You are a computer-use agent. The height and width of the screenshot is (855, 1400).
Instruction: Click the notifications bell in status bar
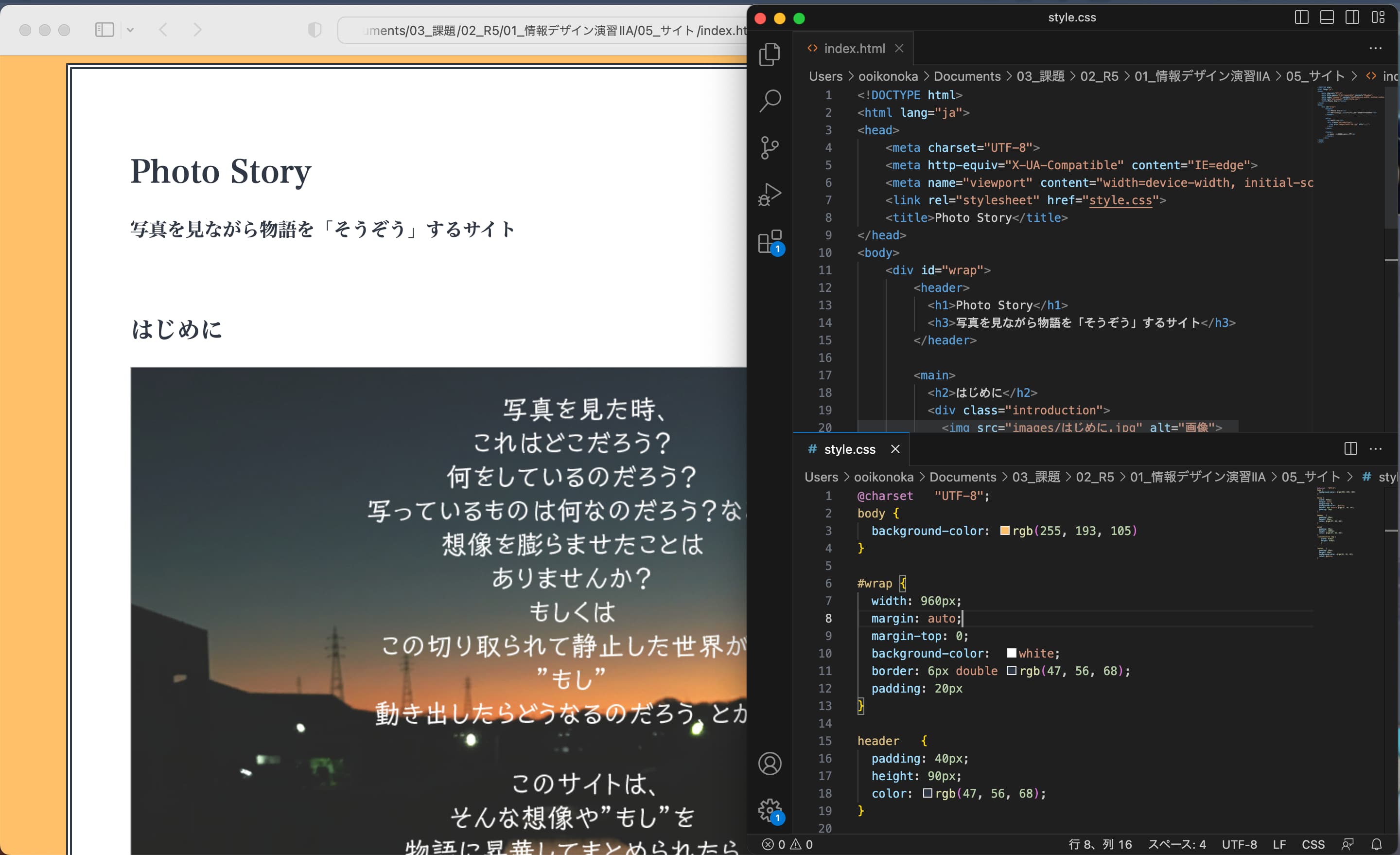point(1376,844)
